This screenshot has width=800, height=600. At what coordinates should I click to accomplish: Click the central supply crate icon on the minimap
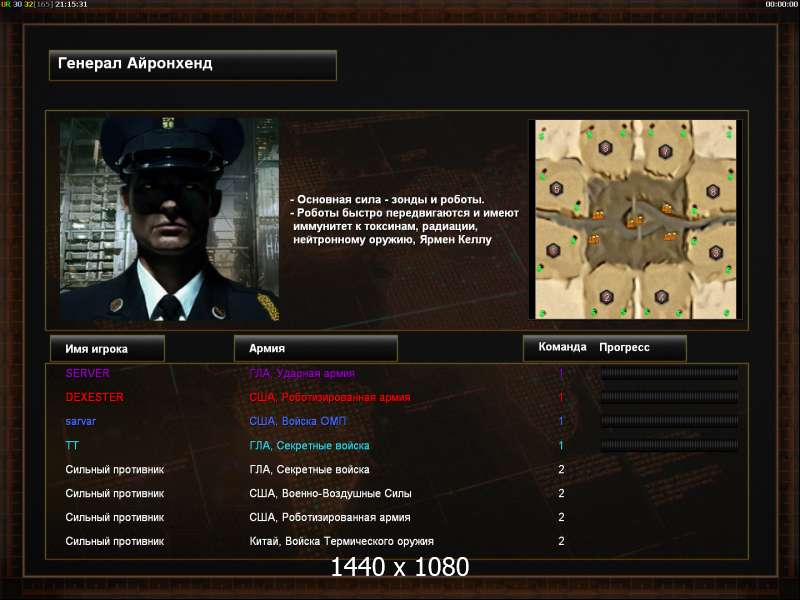coord(635,221)
